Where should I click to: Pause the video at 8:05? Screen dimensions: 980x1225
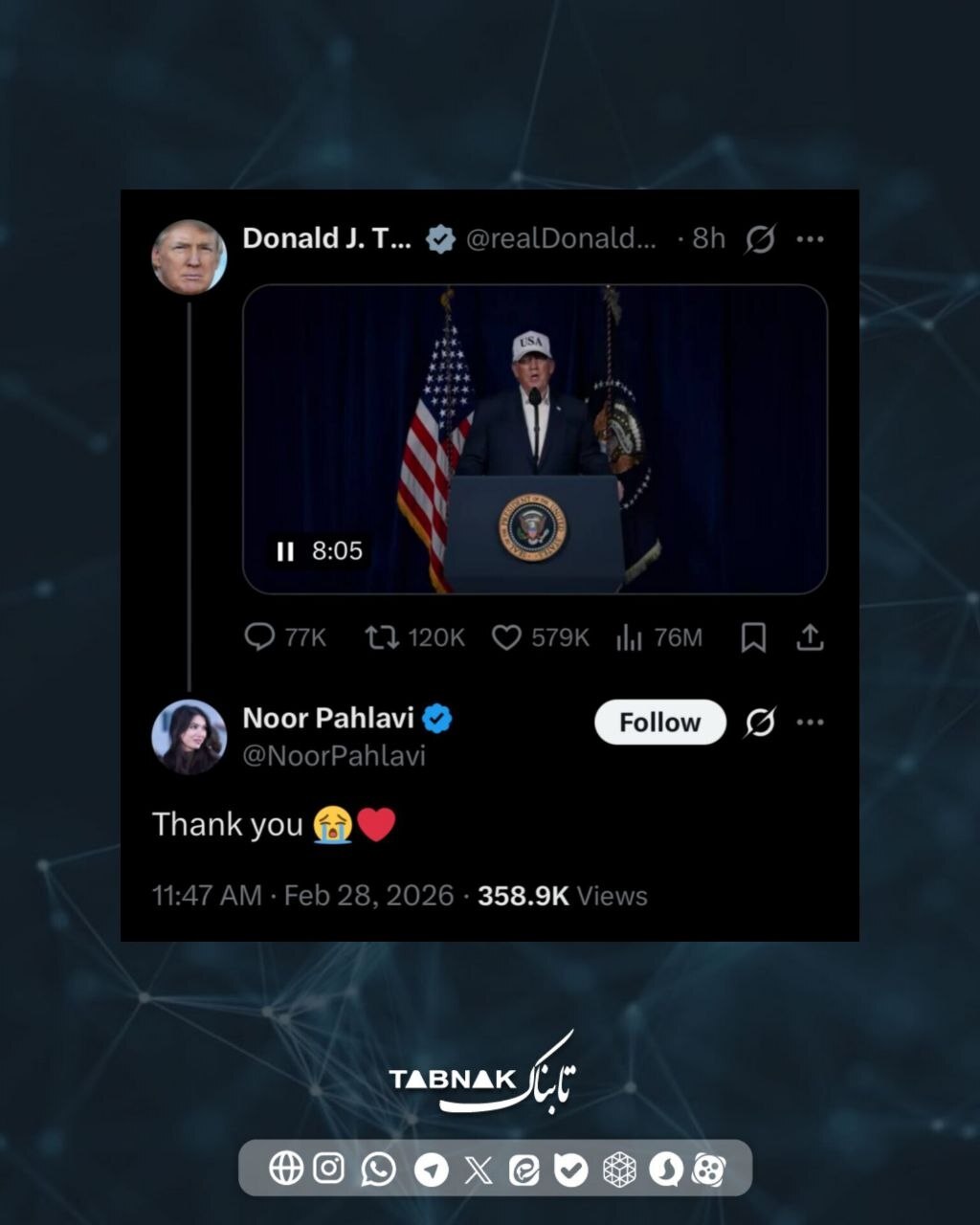[285, 551]
